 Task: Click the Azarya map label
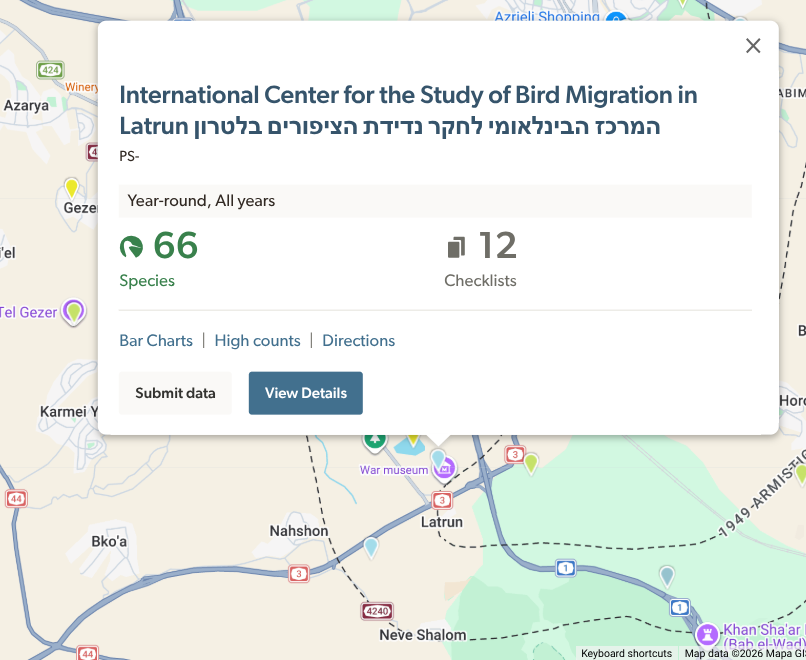tap(26, 105)
